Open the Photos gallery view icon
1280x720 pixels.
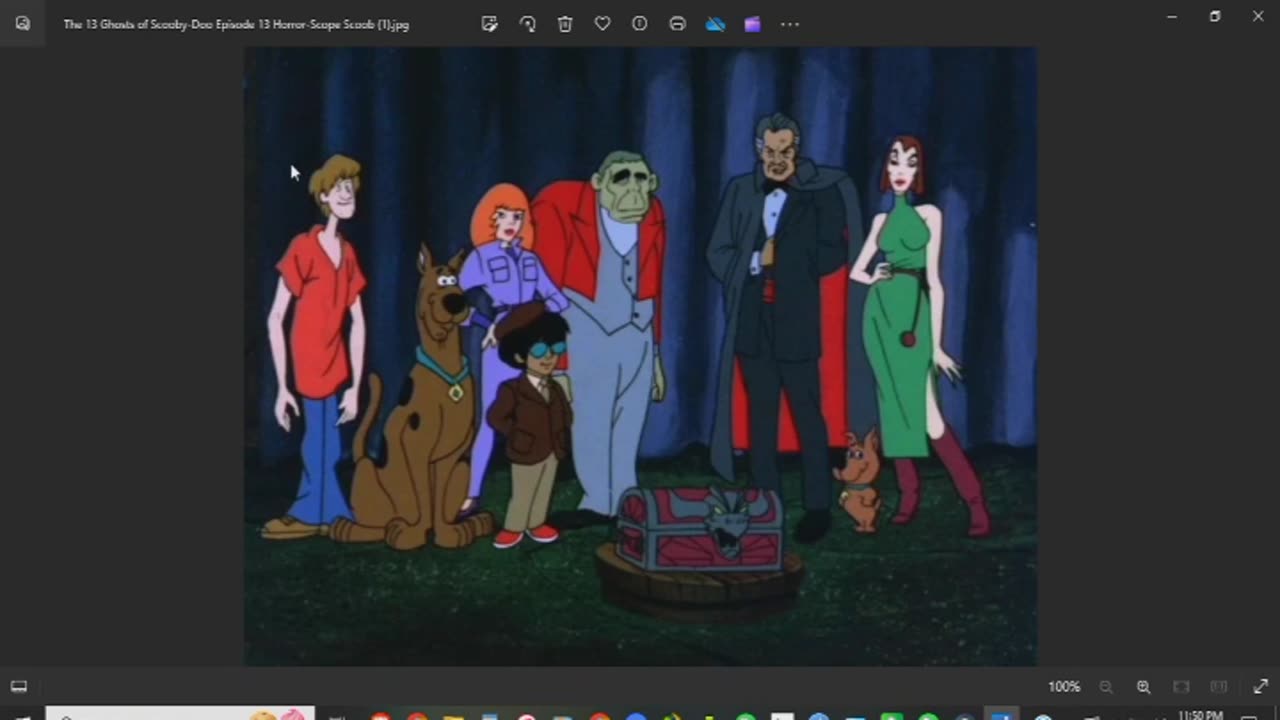click(x=23, y=24)
